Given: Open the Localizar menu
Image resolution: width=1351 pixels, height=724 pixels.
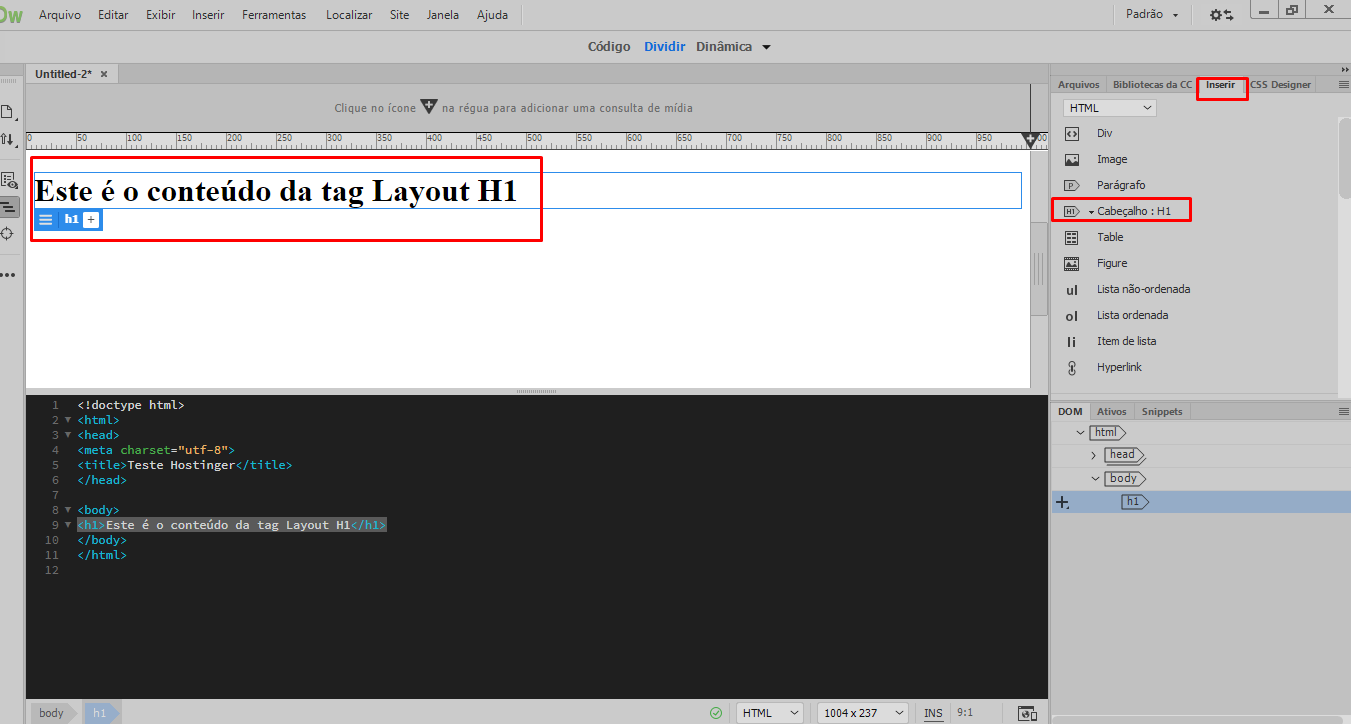Looking at the screenshot, I should tap(349, 15).
